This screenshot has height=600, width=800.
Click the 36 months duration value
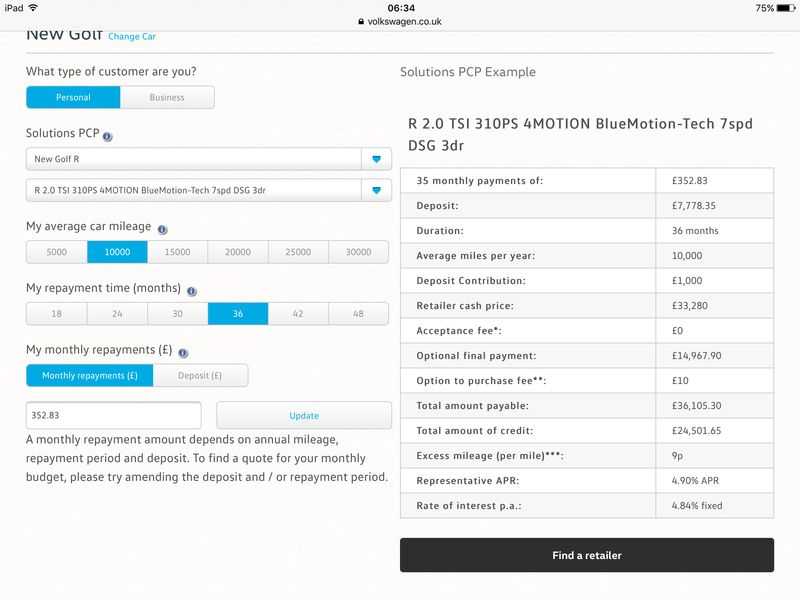(x=695, y=231)
